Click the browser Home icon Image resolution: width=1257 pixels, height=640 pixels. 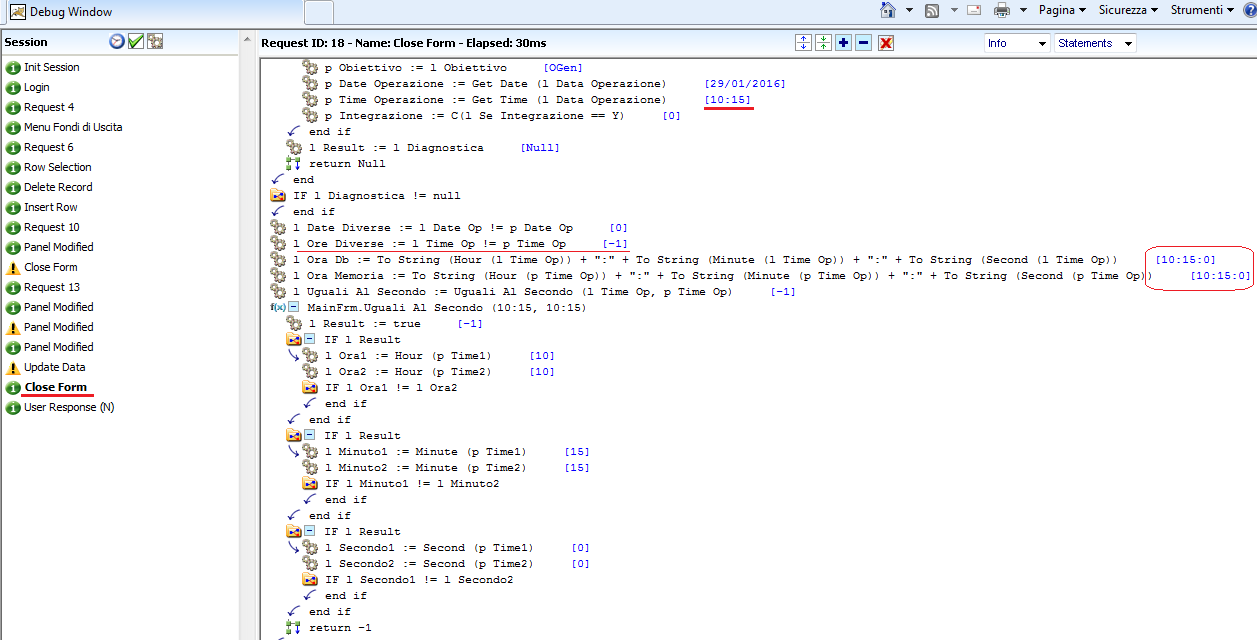click(888, 10)
